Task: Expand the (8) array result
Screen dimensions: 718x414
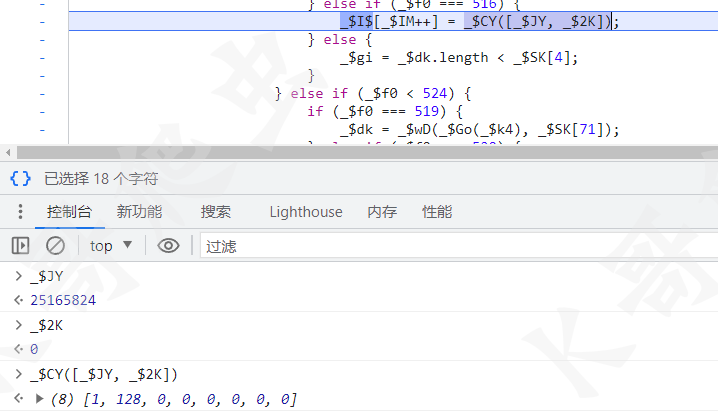Action: [x=40, y=399]
